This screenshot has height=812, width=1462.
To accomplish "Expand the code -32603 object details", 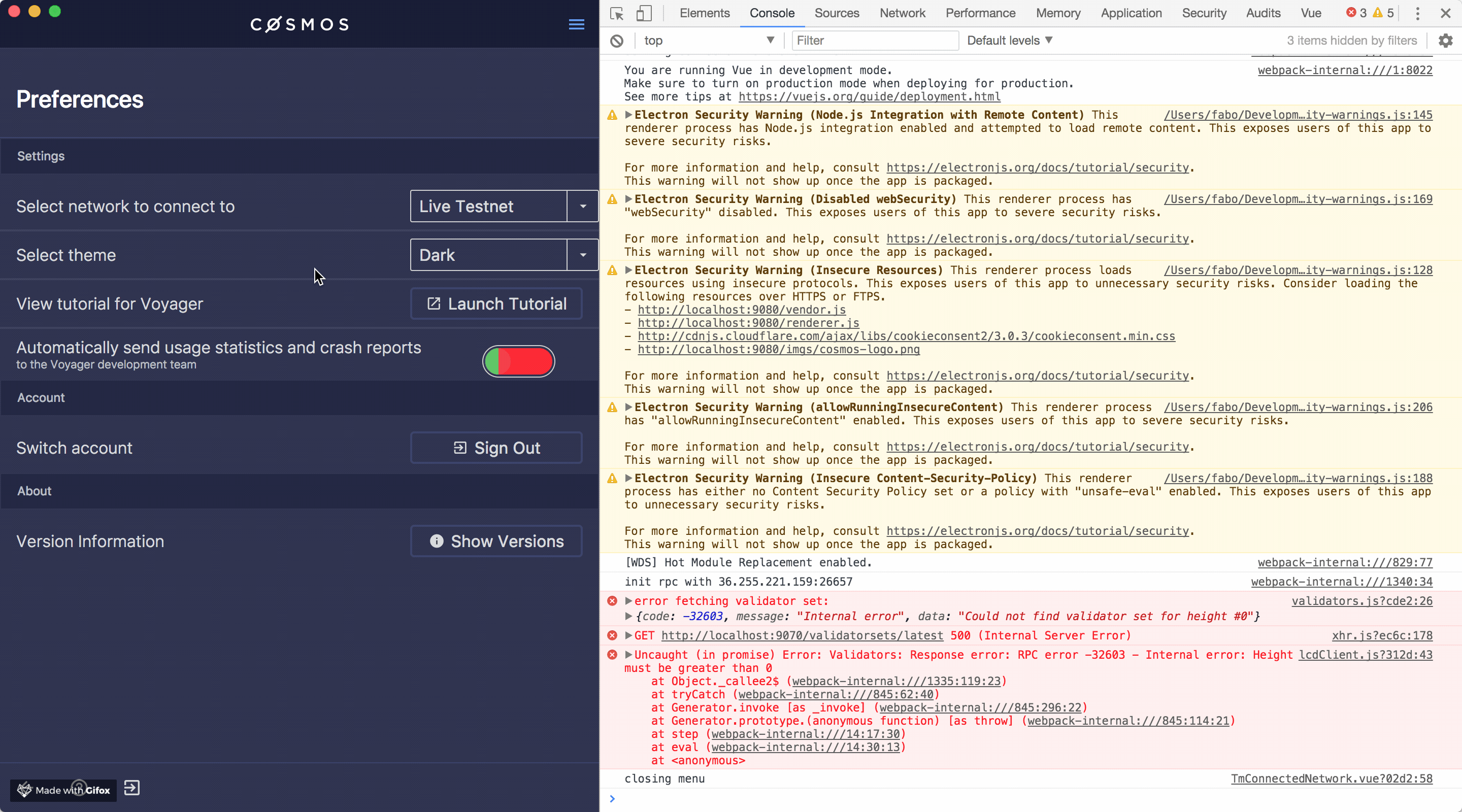I will tap(628, 616).
